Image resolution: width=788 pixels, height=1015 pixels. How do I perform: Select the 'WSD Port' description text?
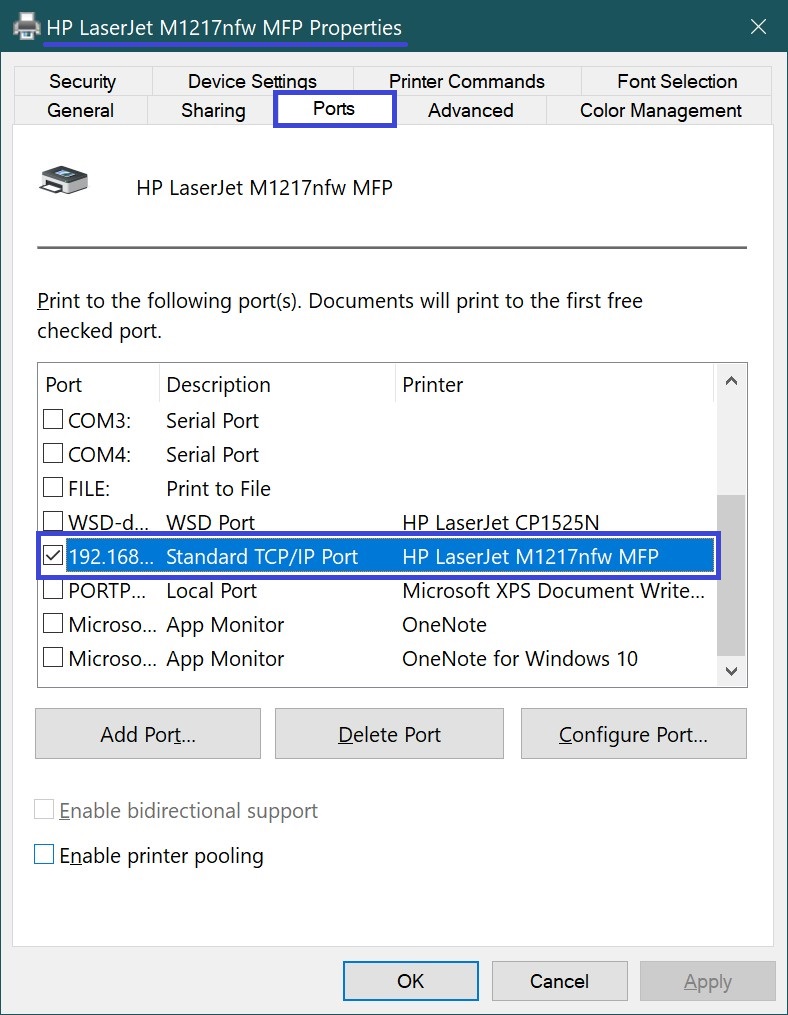(210, 522)
